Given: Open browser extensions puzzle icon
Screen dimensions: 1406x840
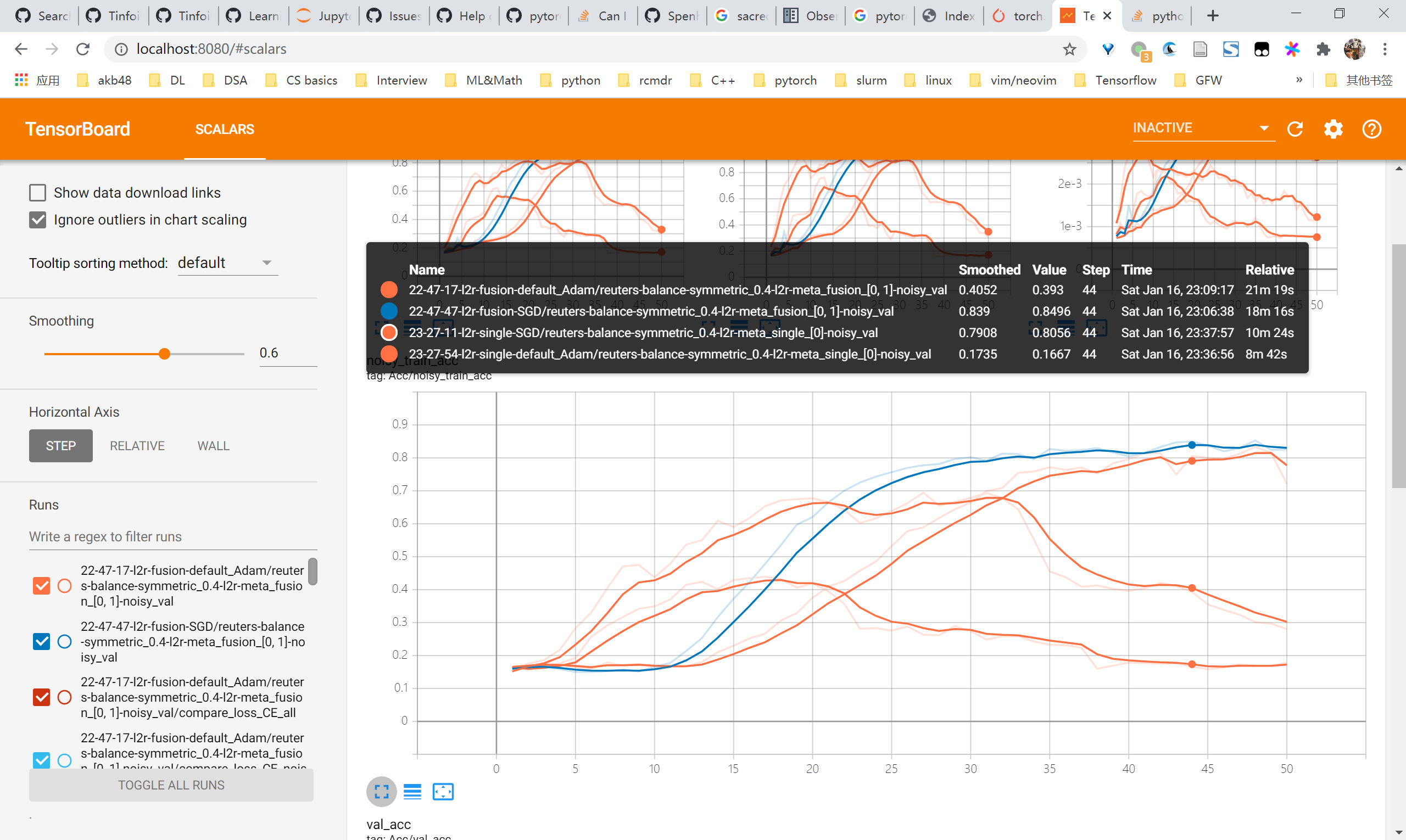Looking at the screenshot, I should pos(1323,49).
